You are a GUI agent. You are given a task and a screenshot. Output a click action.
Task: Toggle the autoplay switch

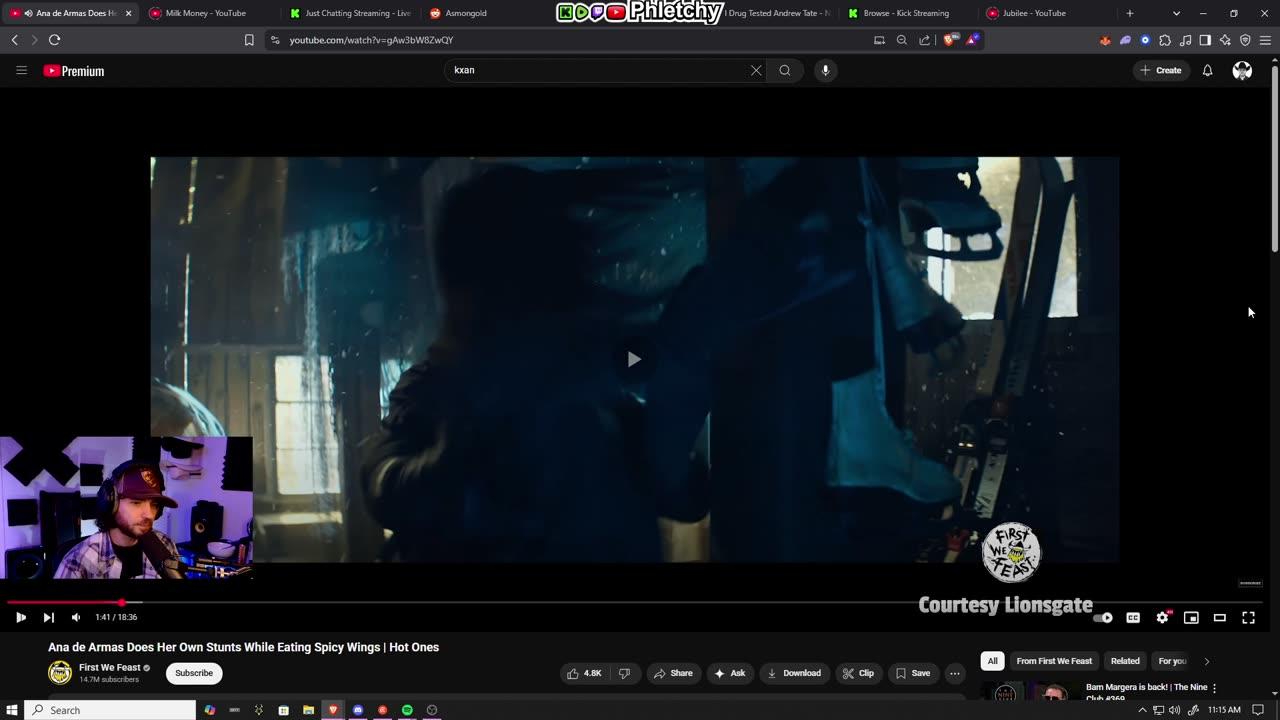(x=1102, y=618)
